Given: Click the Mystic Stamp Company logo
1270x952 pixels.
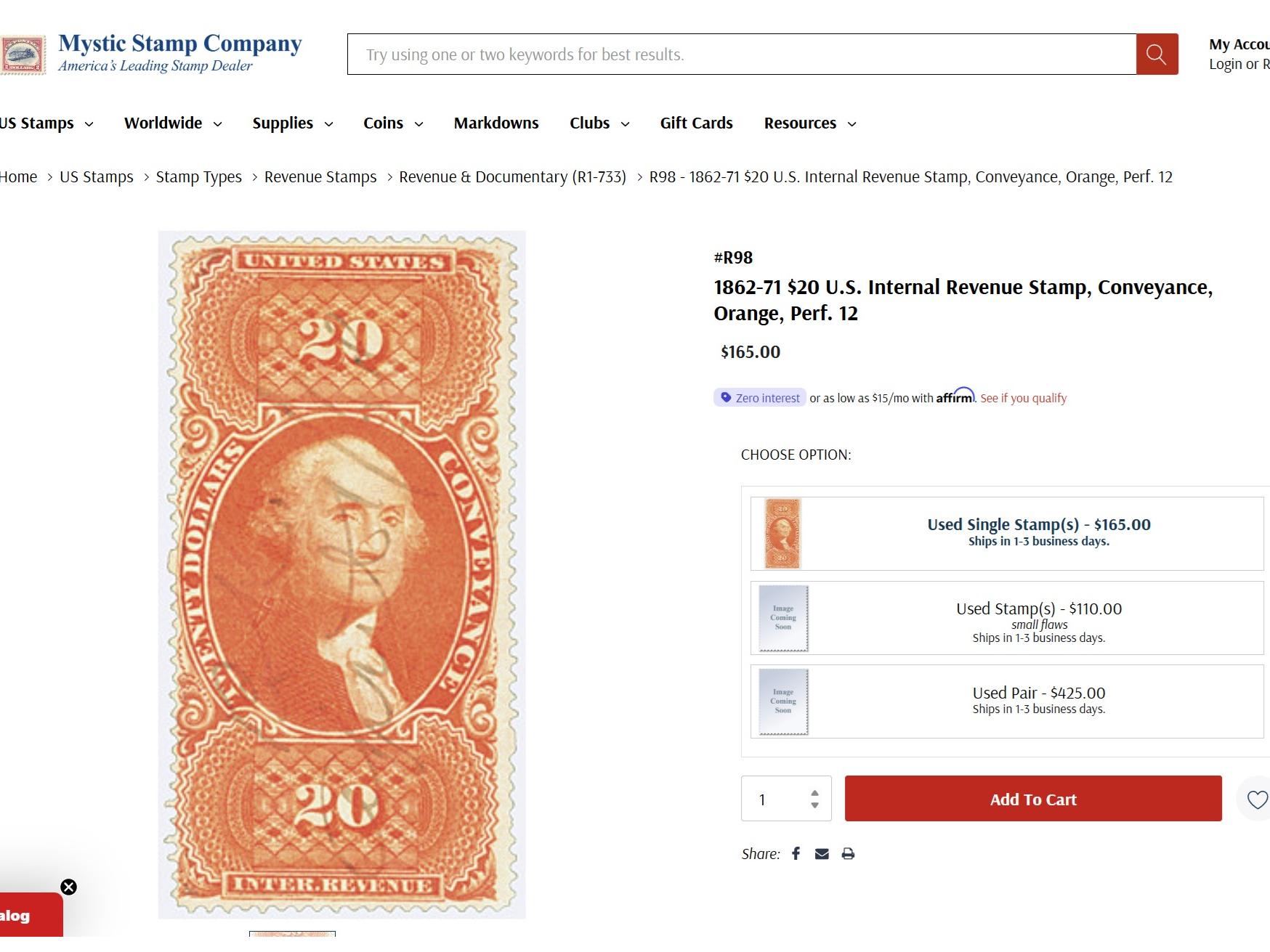Looking at the screenshot, I should 153,53.
